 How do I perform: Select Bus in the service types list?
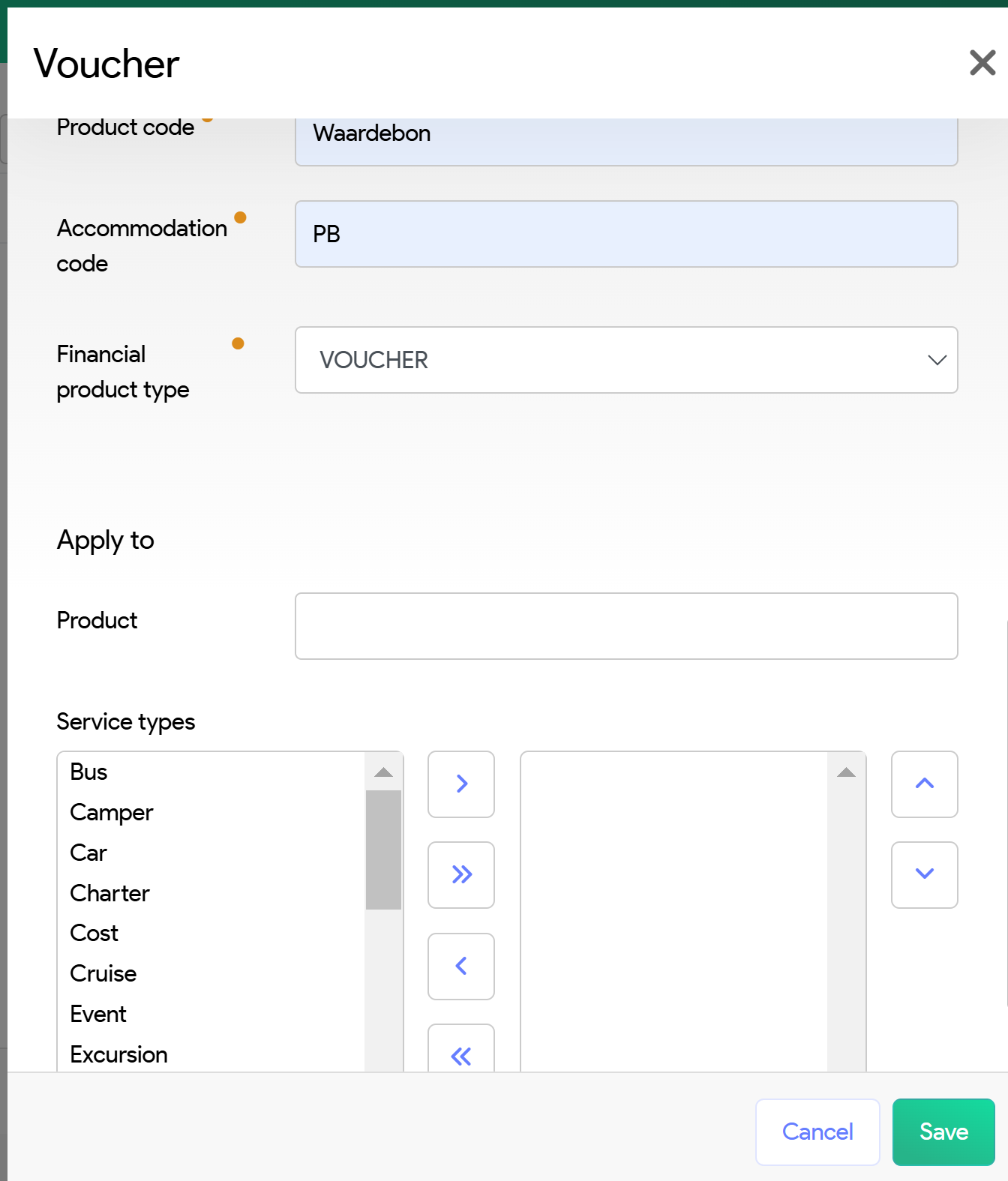tap(89, 772)
